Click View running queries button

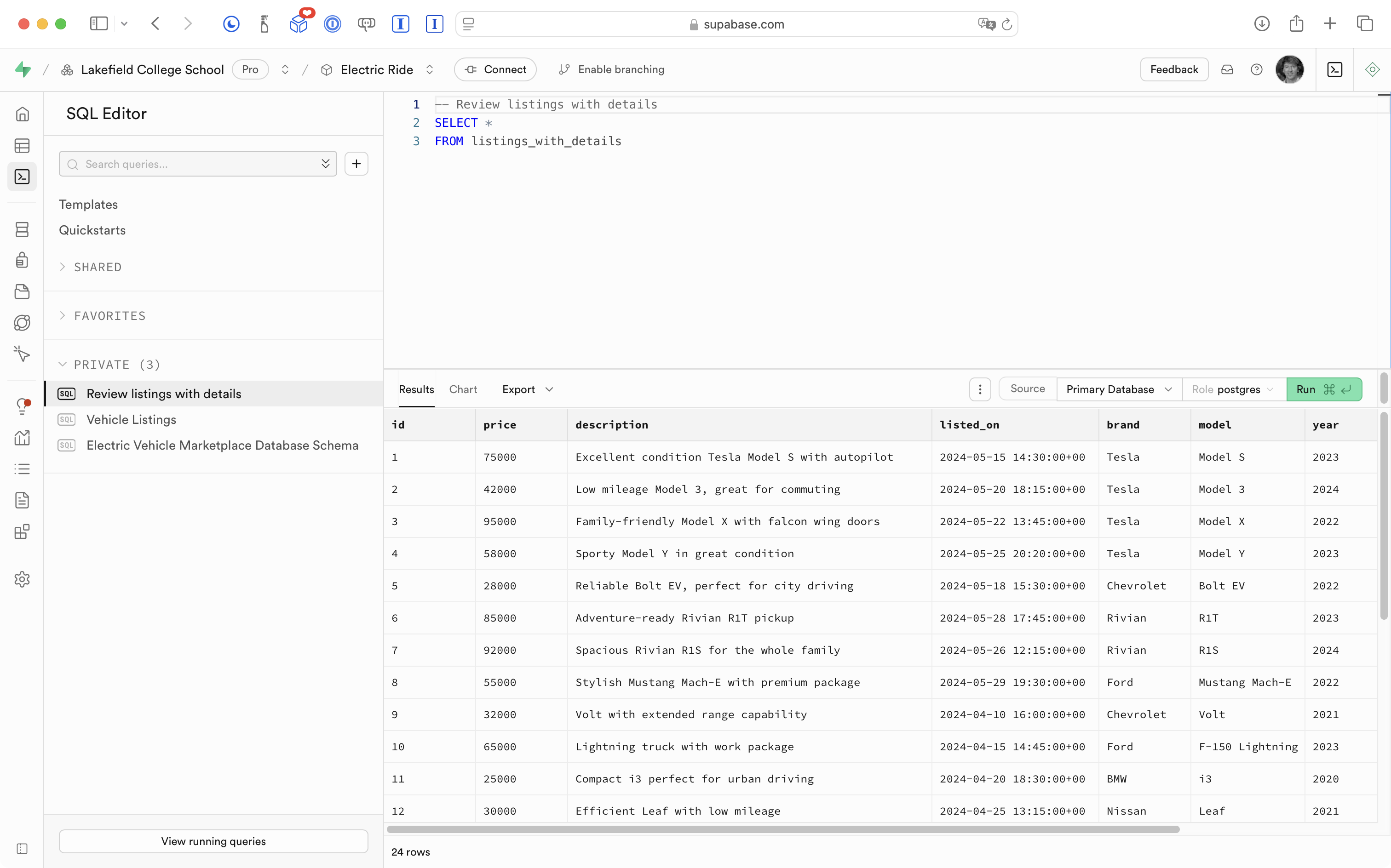tap(213, 841)
